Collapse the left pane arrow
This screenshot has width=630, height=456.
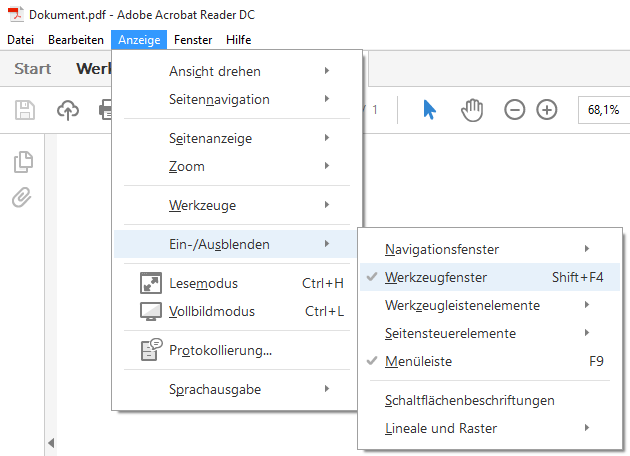pyautogui.click(x=51, y=443)
